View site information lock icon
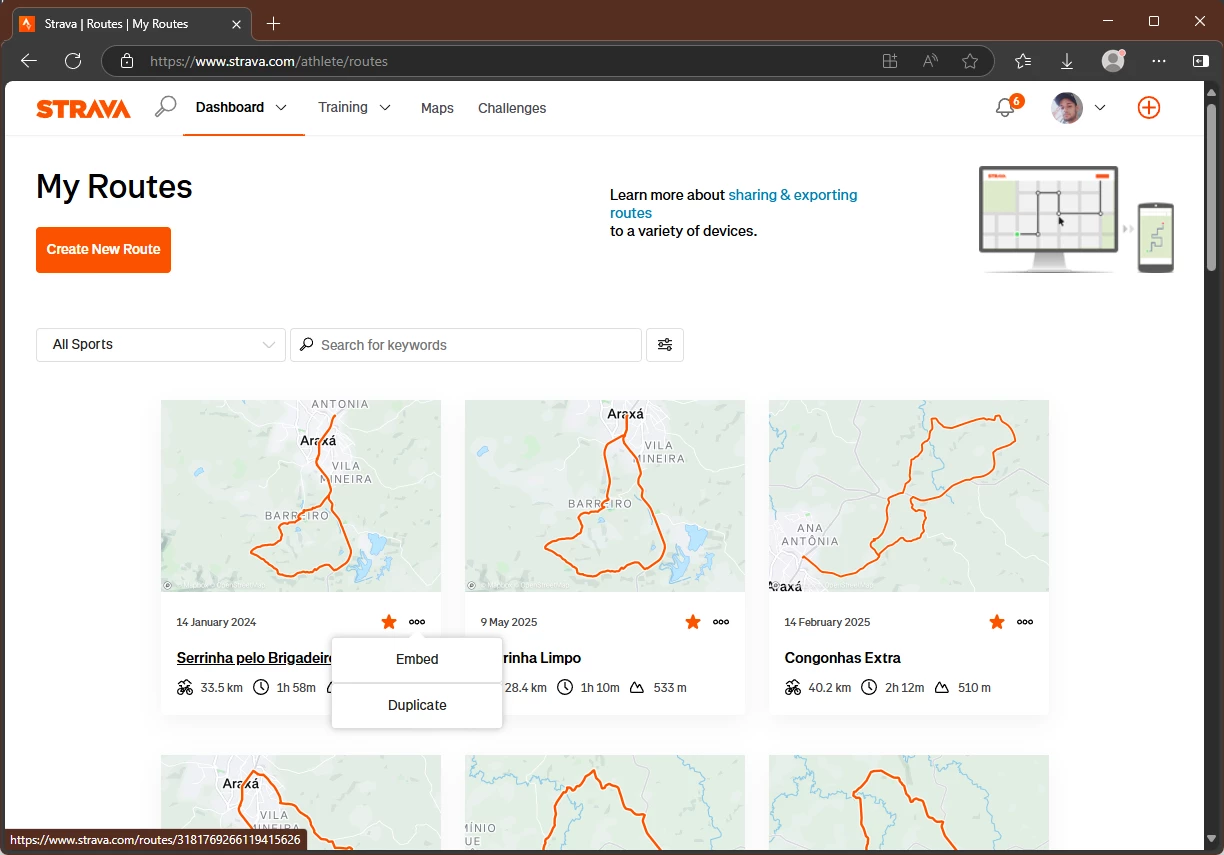 coord(127,61)
